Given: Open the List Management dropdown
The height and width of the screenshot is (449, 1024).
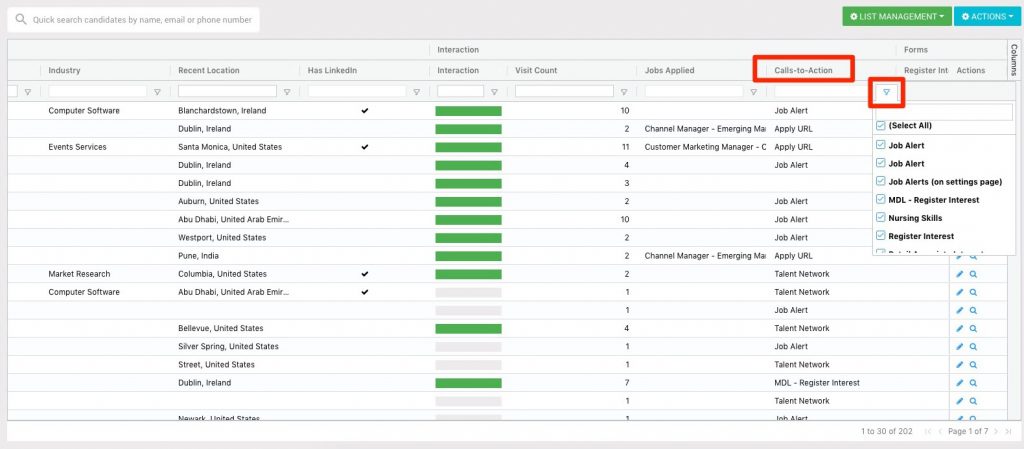Looking at the screenshot, I should coord(896,17).
